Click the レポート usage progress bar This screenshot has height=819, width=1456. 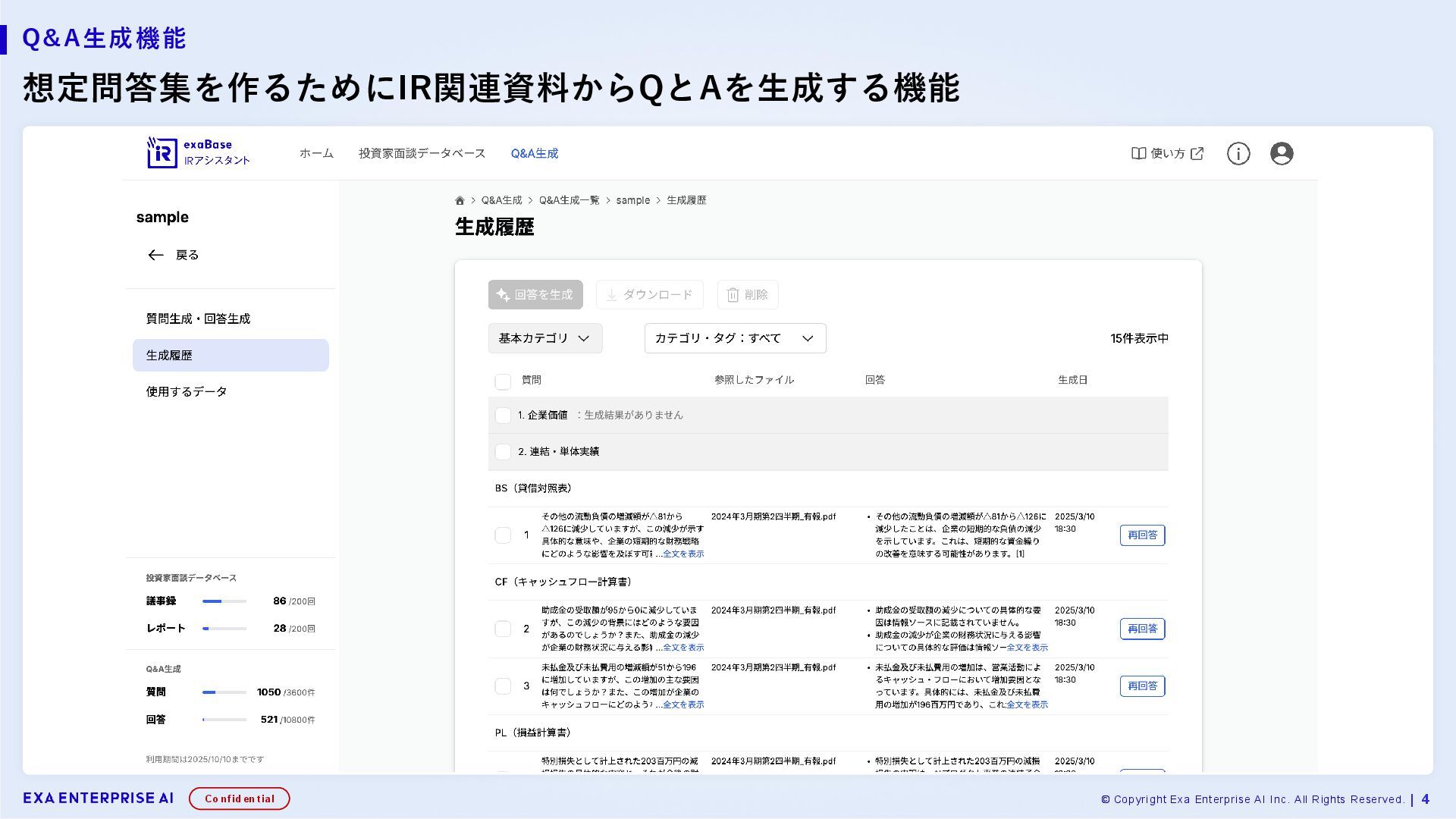[x=224, y=629]
